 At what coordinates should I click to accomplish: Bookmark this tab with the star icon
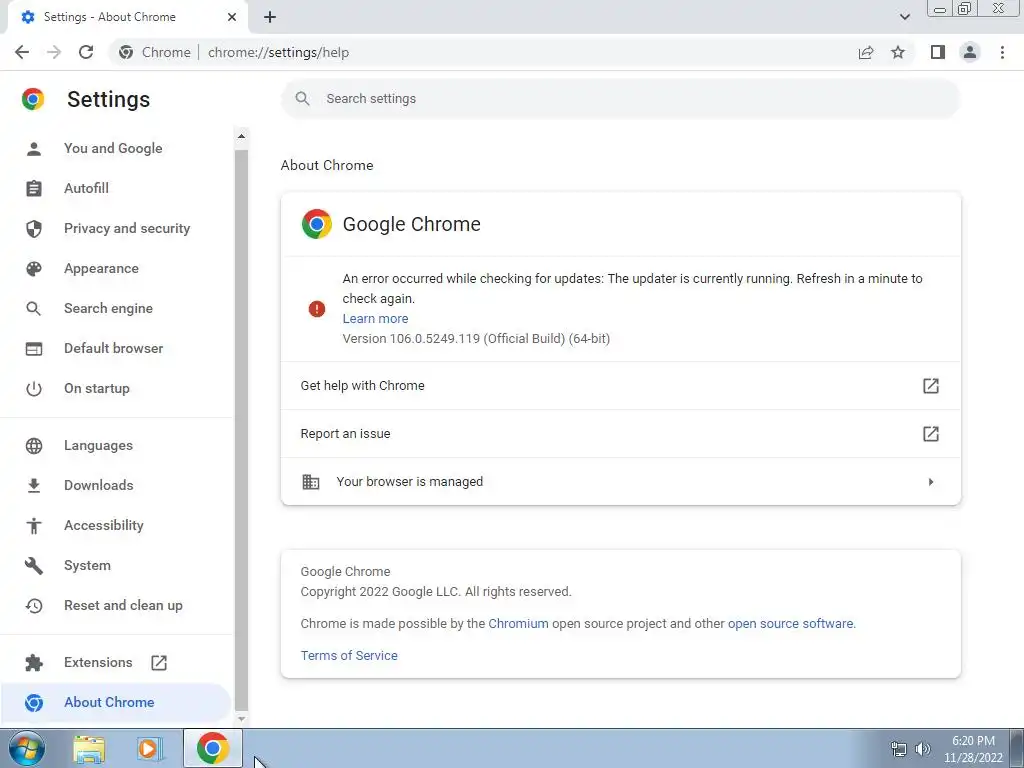[x=898, y=52]
